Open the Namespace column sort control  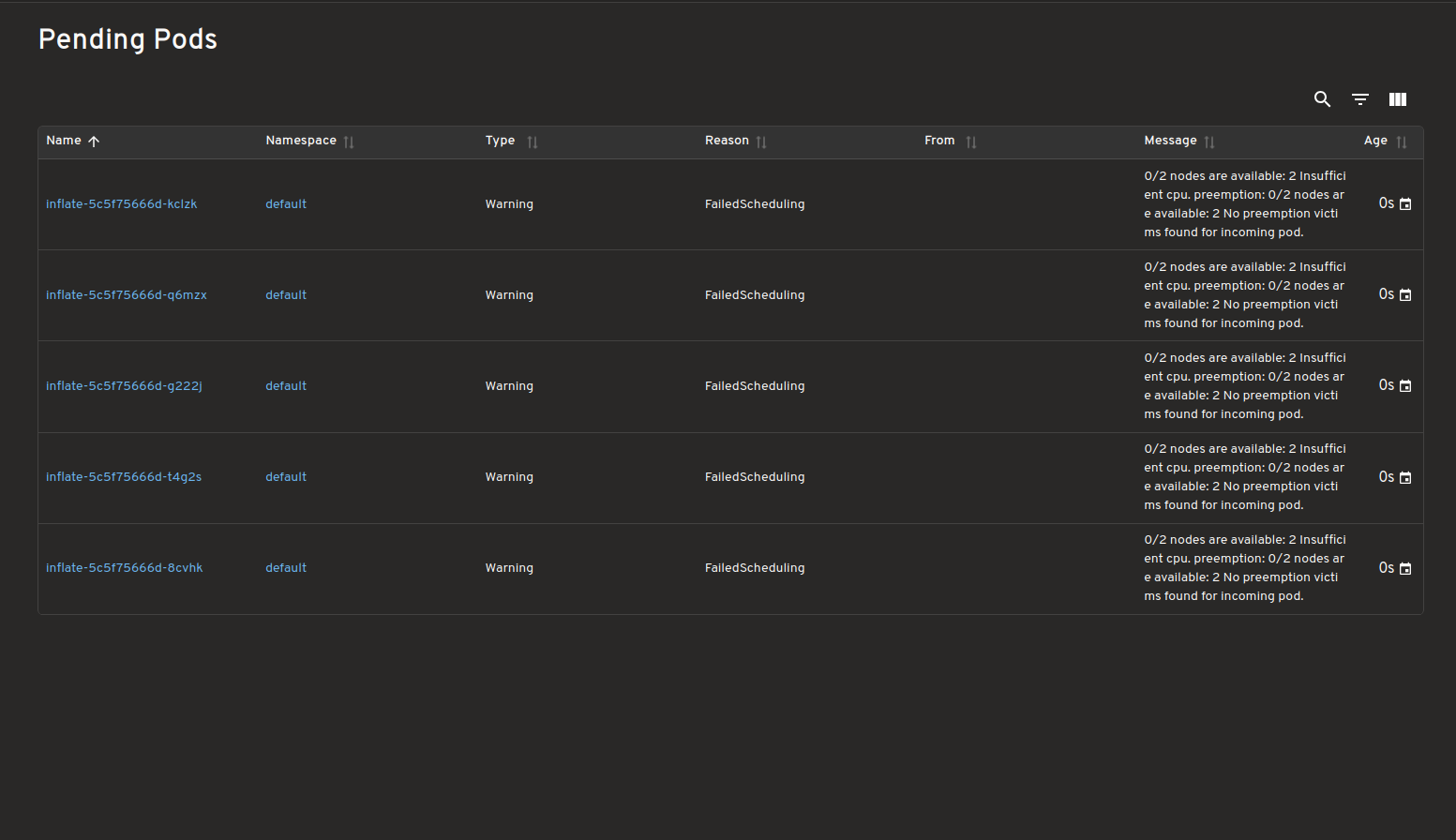348,141
